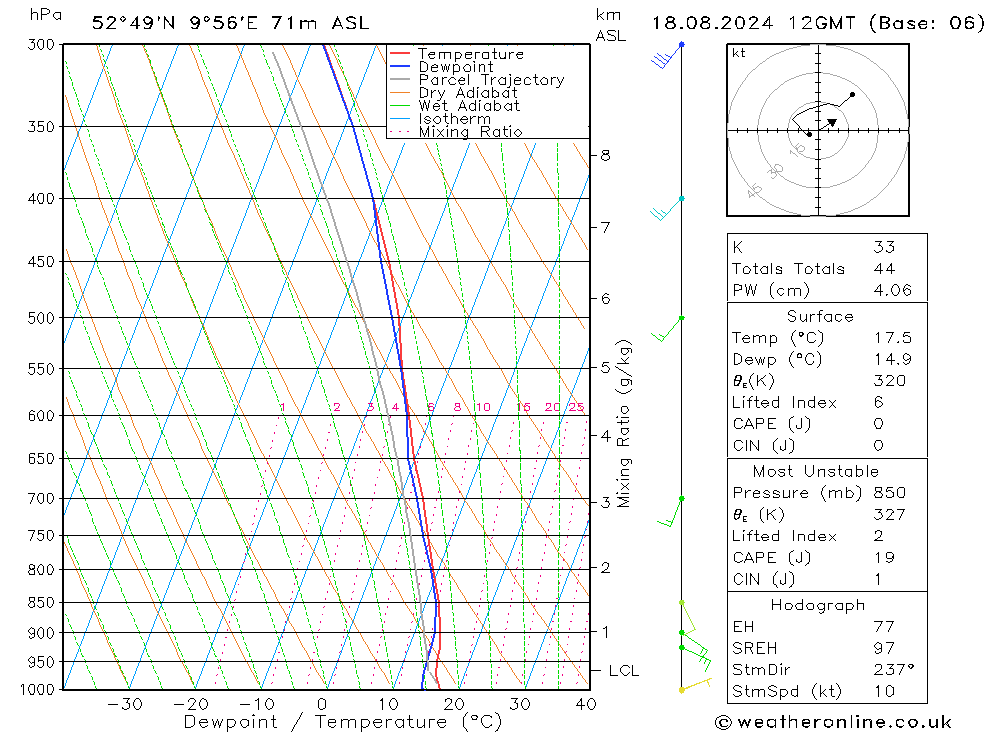Click the 'Hodograph' section heading
Image resolution: width=1000 pixels, height=733 pixels.
818,605
